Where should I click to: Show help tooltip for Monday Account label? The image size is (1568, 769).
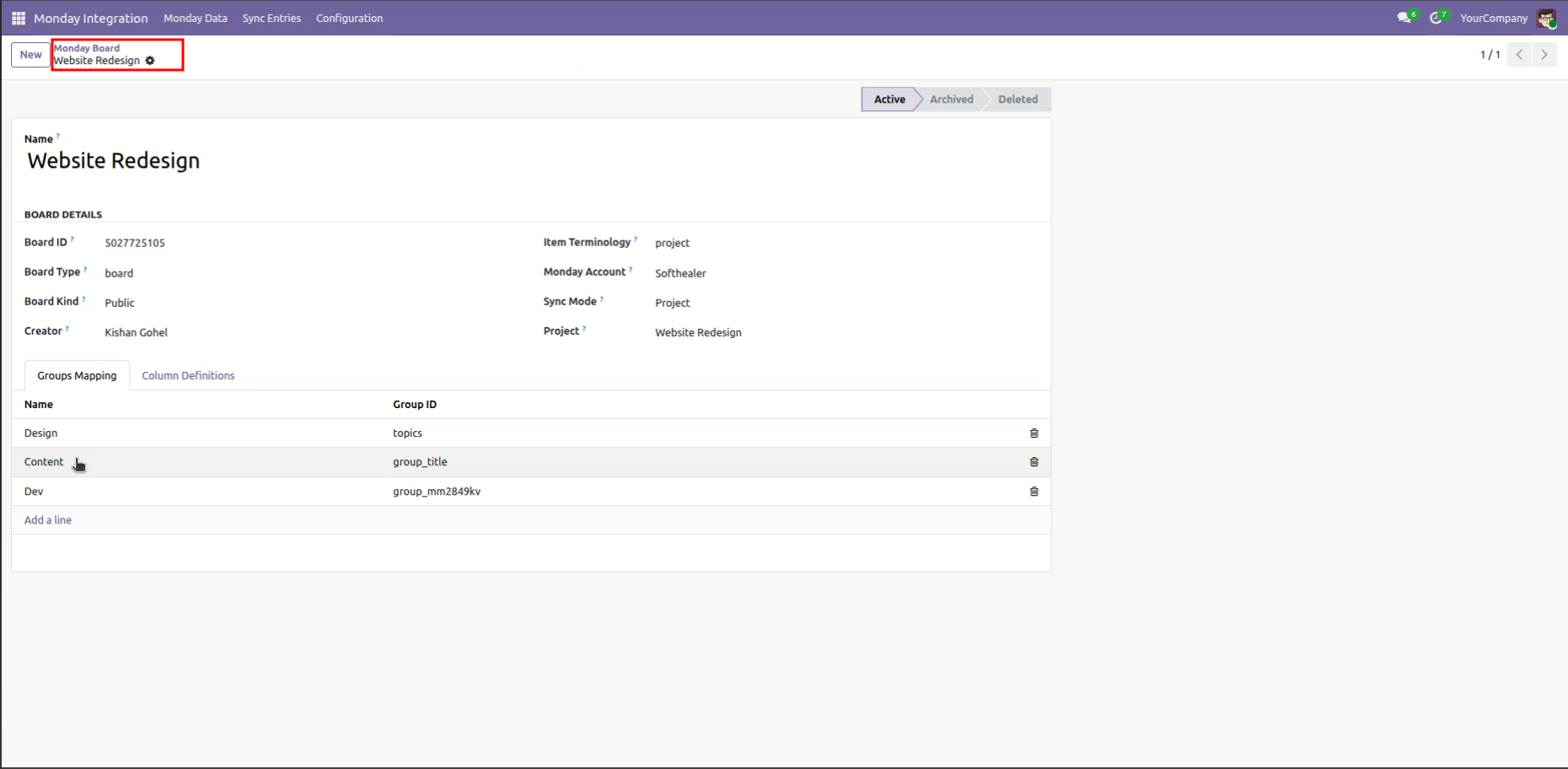tap(631, 268)
